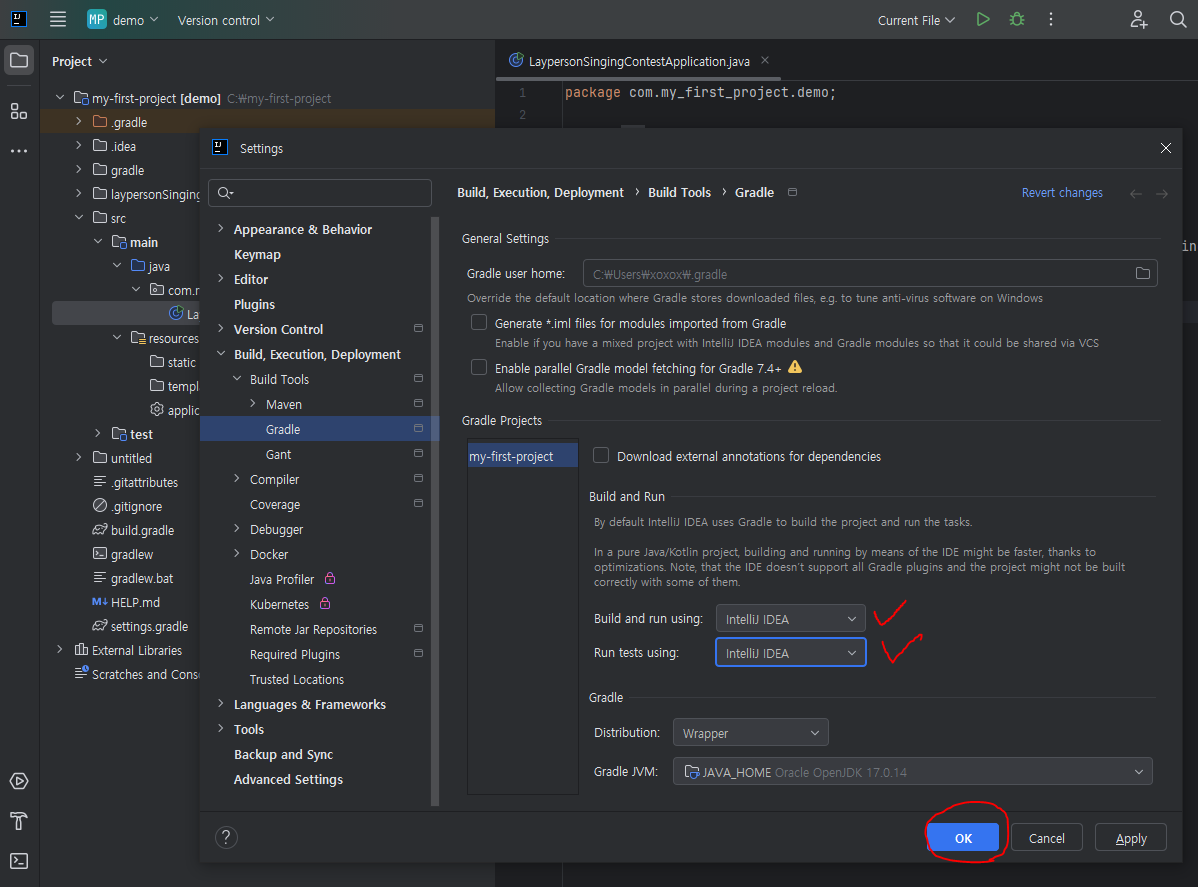
Task: Click the settings tree scrollbar
Action: [x=435, y=511]
